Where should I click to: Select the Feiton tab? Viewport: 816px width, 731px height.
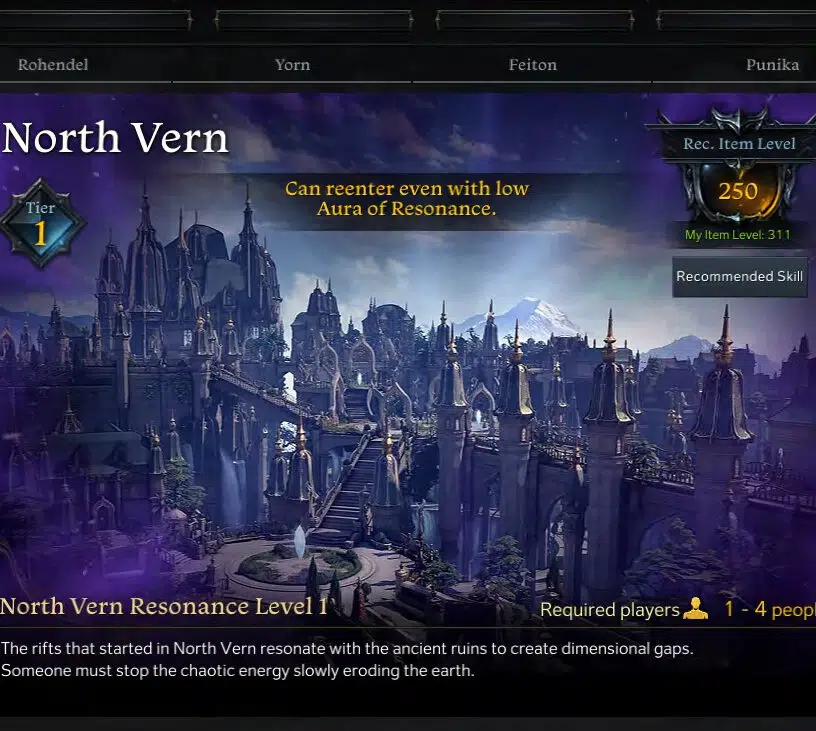pos(532,65)
